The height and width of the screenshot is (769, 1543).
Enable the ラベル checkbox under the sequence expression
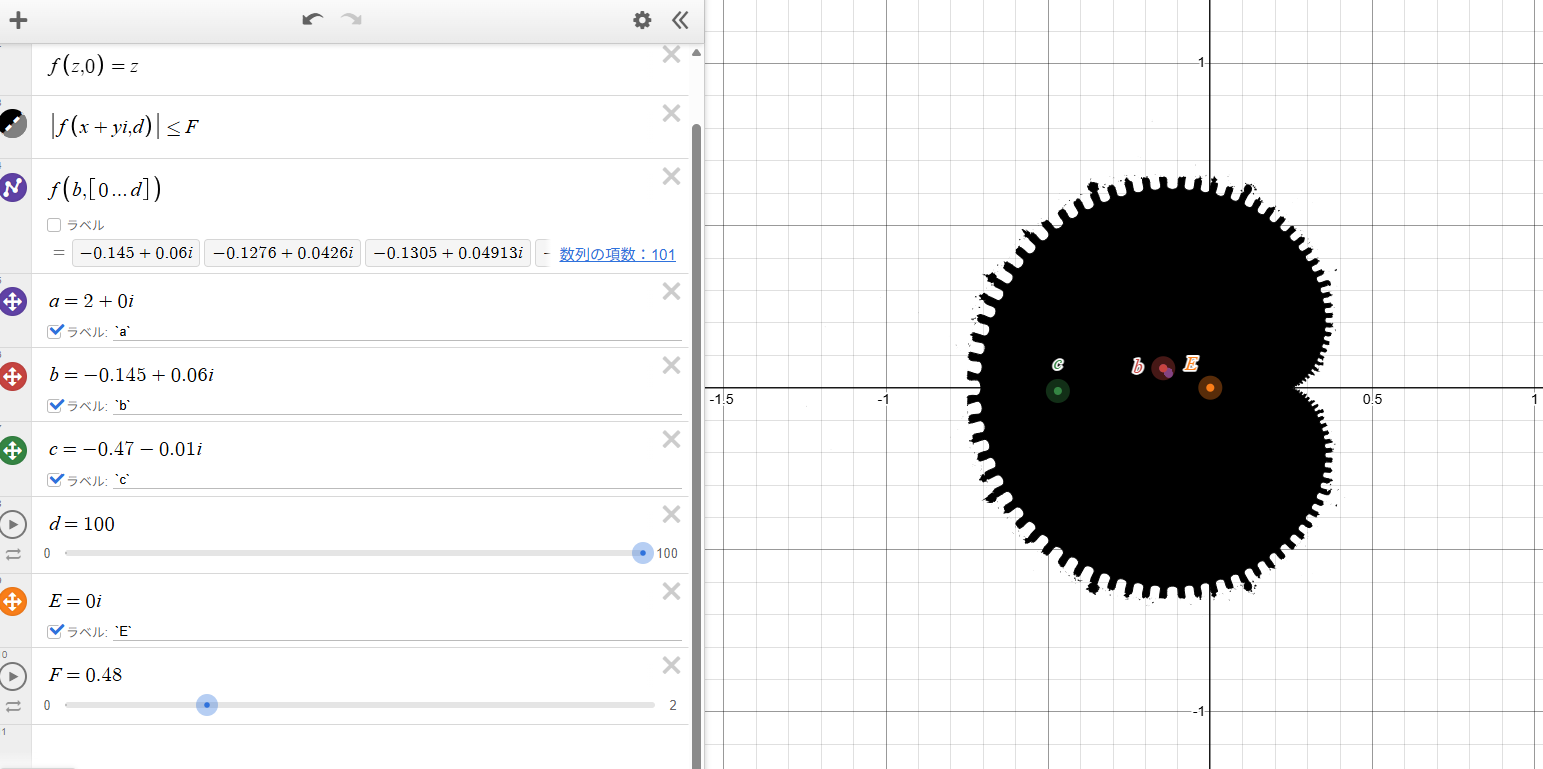click(53, 224)
